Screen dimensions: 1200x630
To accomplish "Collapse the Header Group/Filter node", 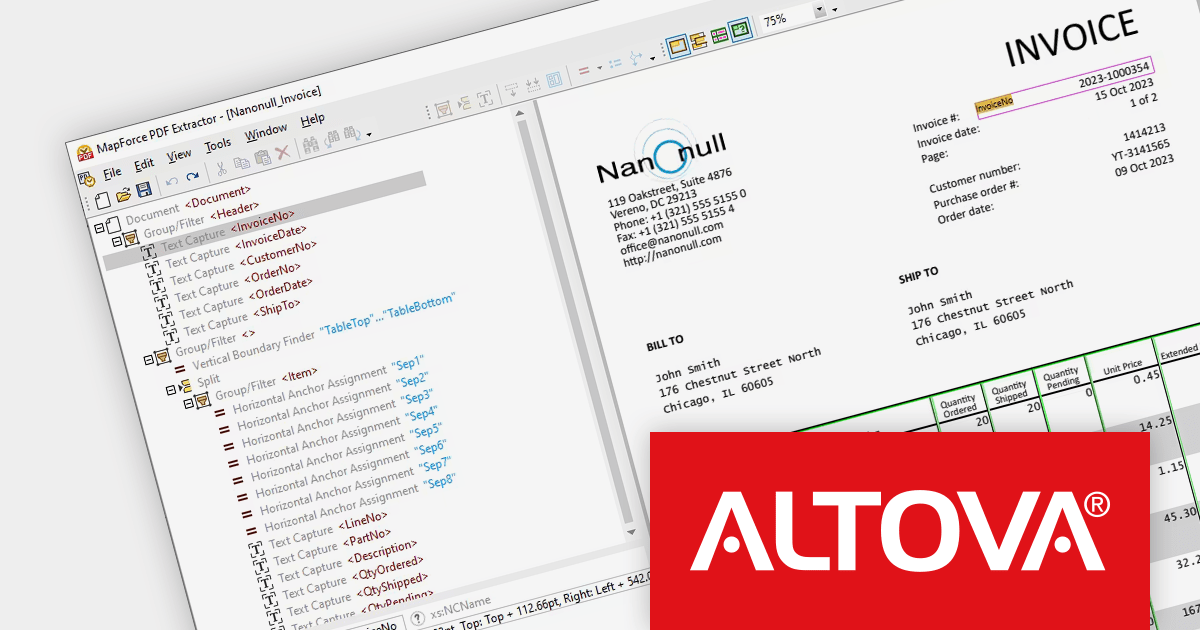I will pos(117,241).
